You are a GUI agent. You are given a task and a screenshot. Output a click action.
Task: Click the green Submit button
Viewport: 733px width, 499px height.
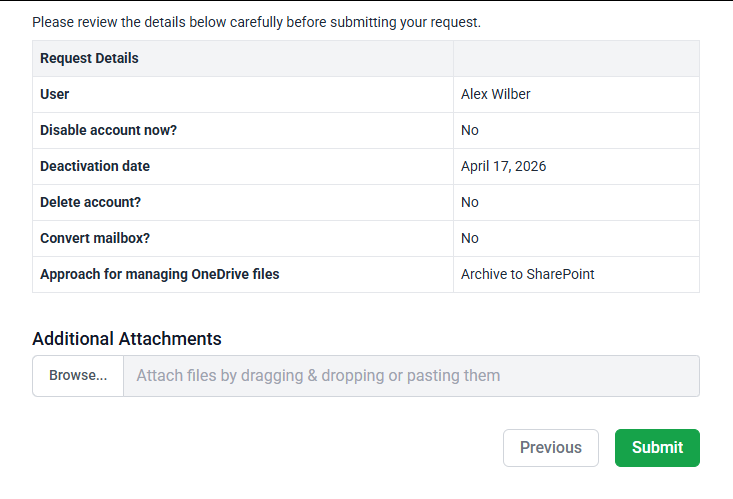coord(657,448)
